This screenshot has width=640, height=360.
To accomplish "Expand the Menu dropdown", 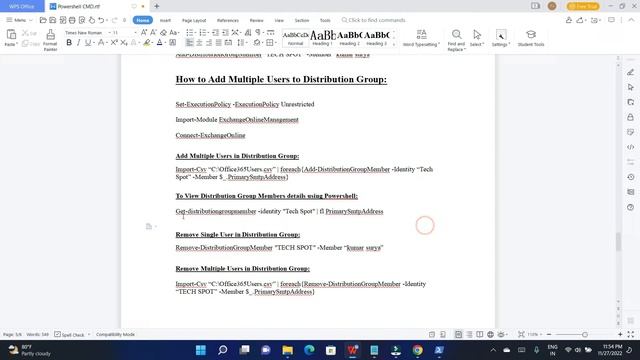I will pyautogui.click(x=19, y=20).
